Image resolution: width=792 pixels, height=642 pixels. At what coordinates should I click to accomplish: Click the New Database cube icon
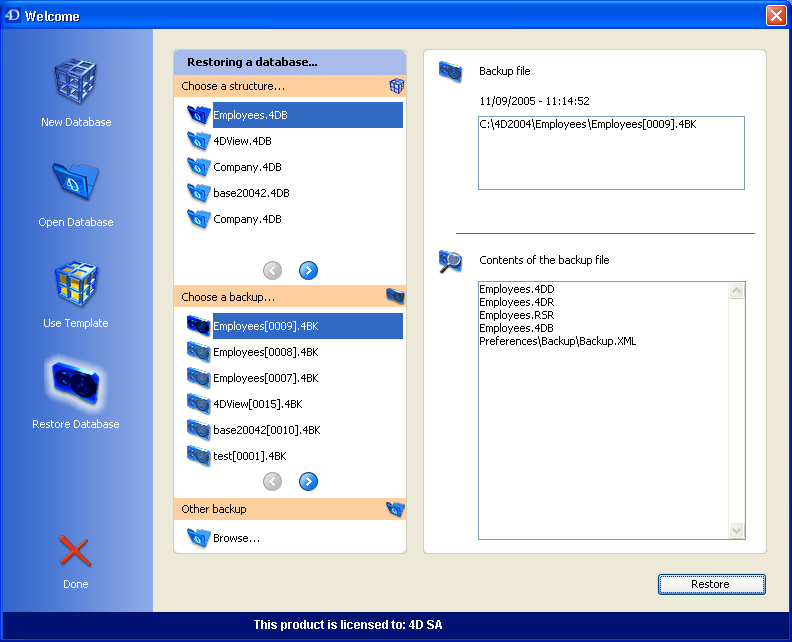pyautogui.click(x=76, y=83)
